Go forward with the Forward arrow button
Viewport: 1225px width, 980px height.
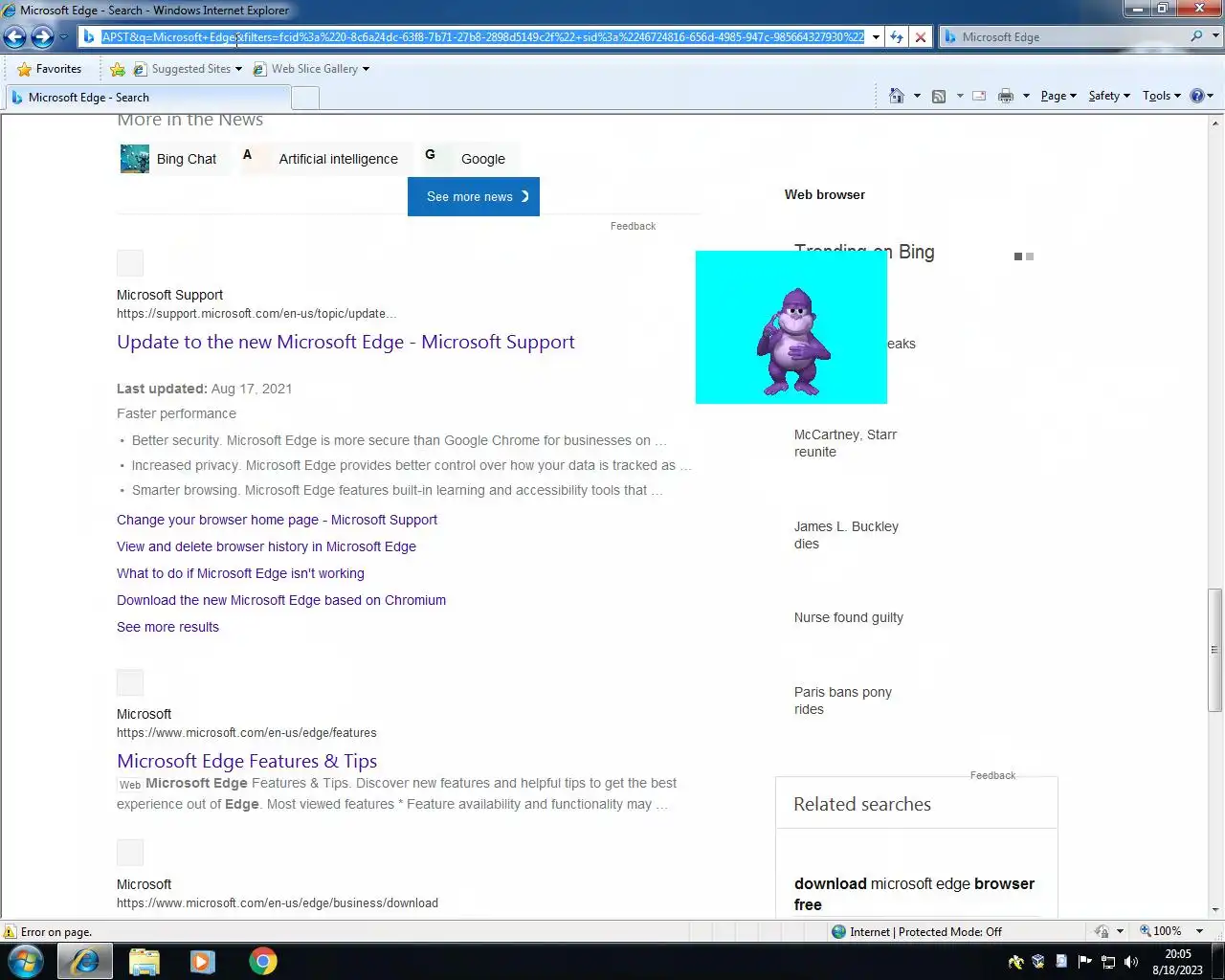(42, 37)
